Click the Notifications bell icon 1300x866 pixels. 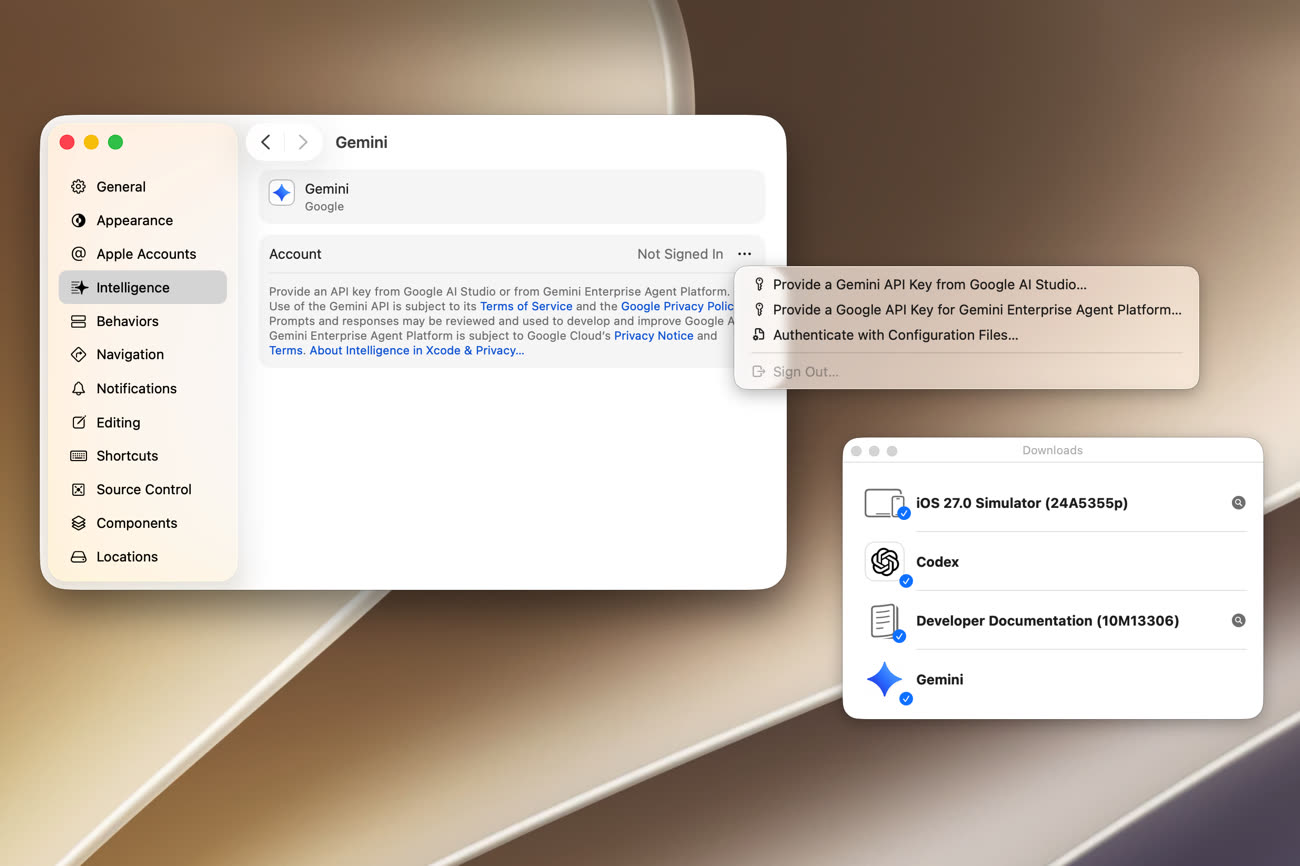tap(78, 388)
